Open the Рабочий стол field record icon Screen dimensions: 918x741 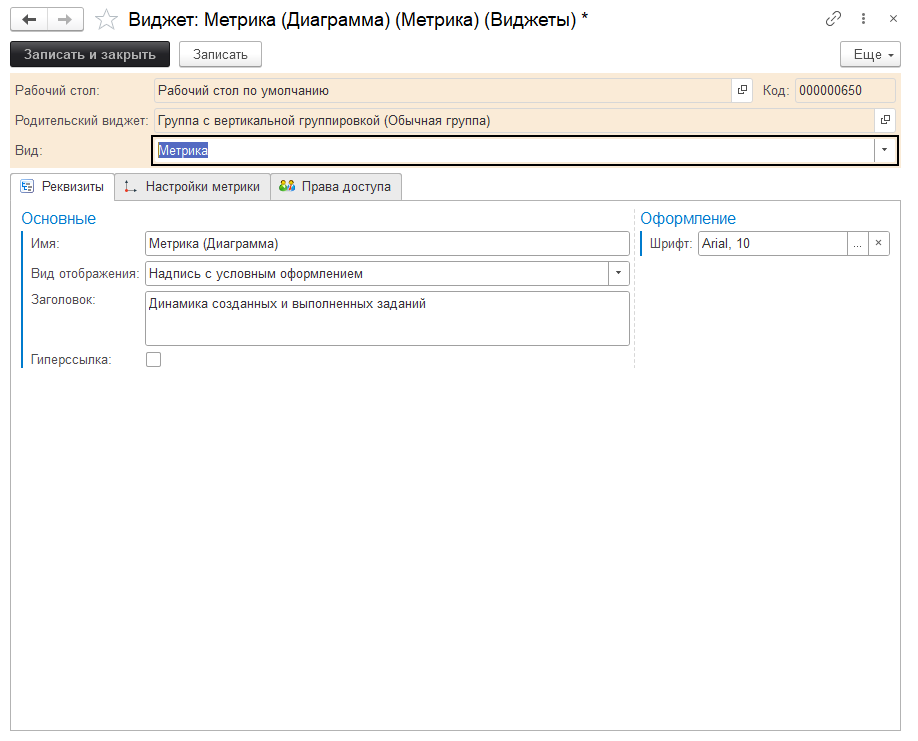point(742,91)
